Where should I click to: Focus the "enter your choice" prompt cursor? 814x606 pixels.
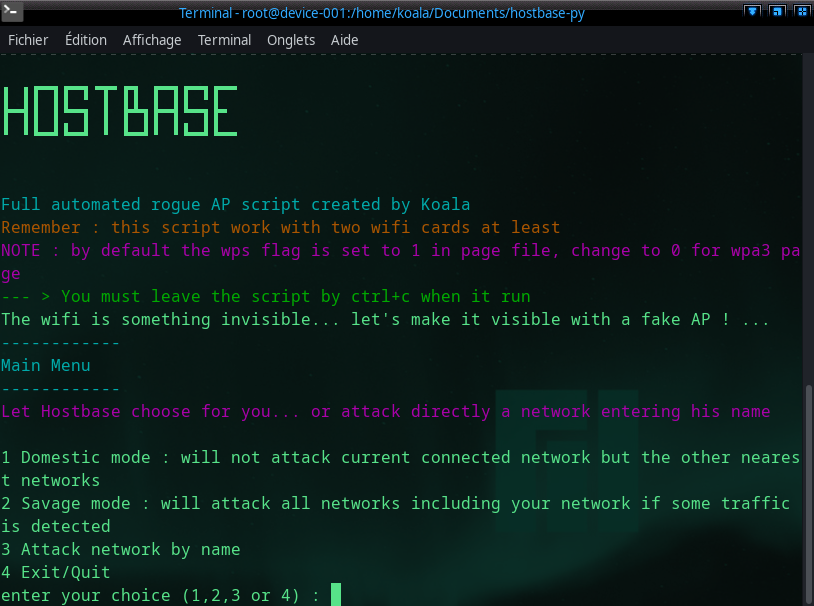tap(336, 595)
